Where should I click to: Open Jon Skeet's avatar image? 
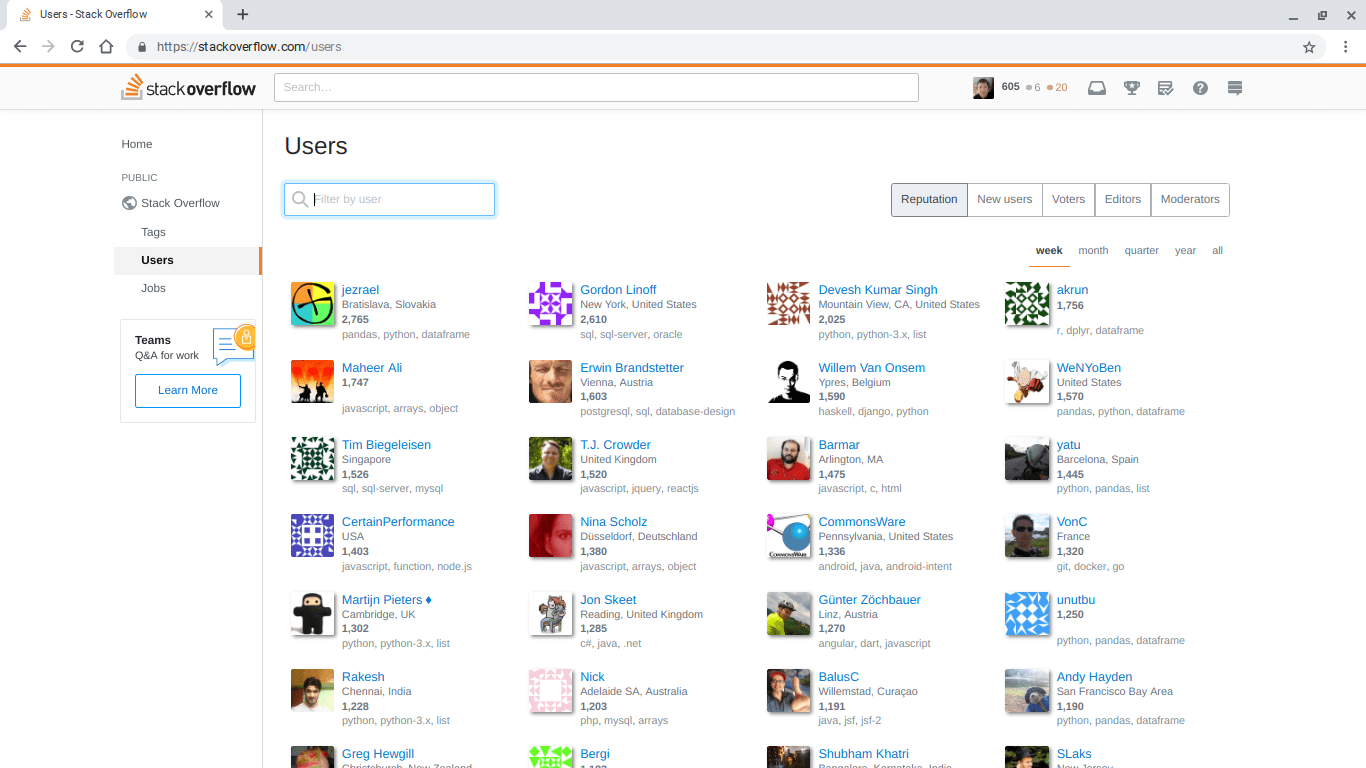(550, 613)
